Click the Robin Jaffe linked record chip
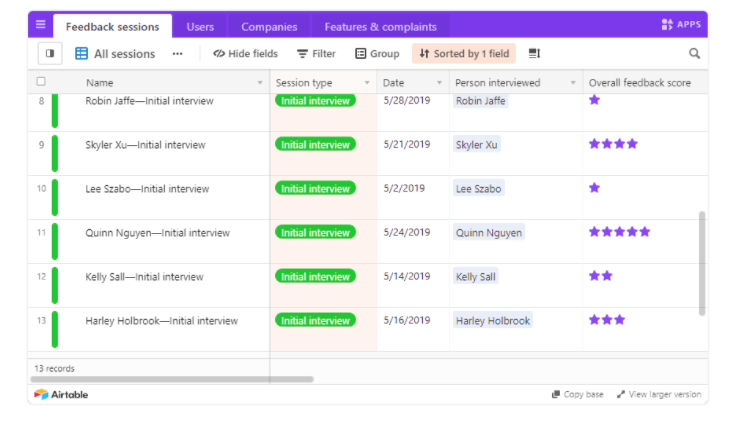Screen dimensions: 740x428 [480, 101]
